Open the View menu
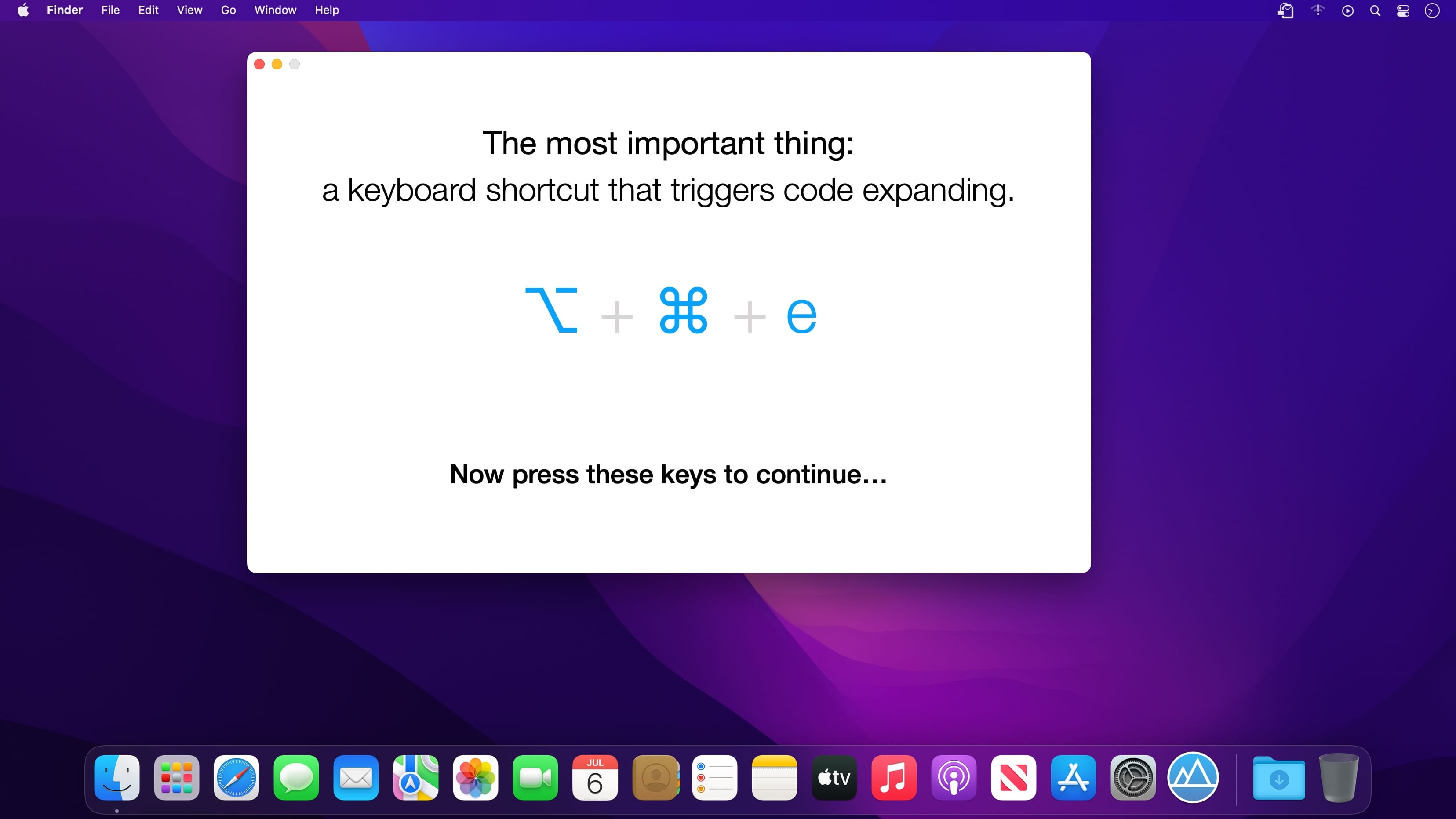This screenshot has height=819, width=1456. coord(189,10)
